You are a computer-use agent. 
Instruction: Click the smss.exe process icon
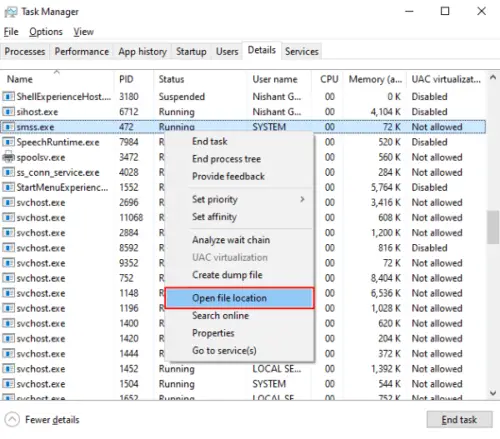[8, 127]
